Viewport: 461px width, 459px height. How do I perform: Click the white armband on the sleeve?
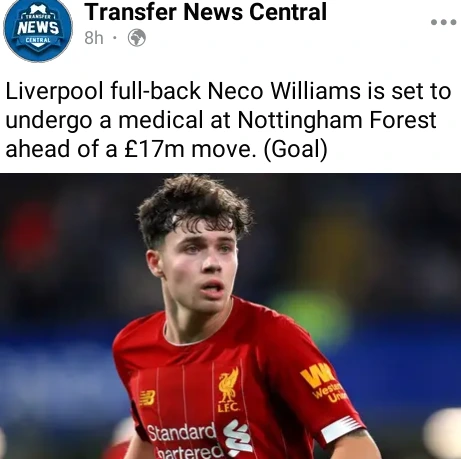point(342,428)
